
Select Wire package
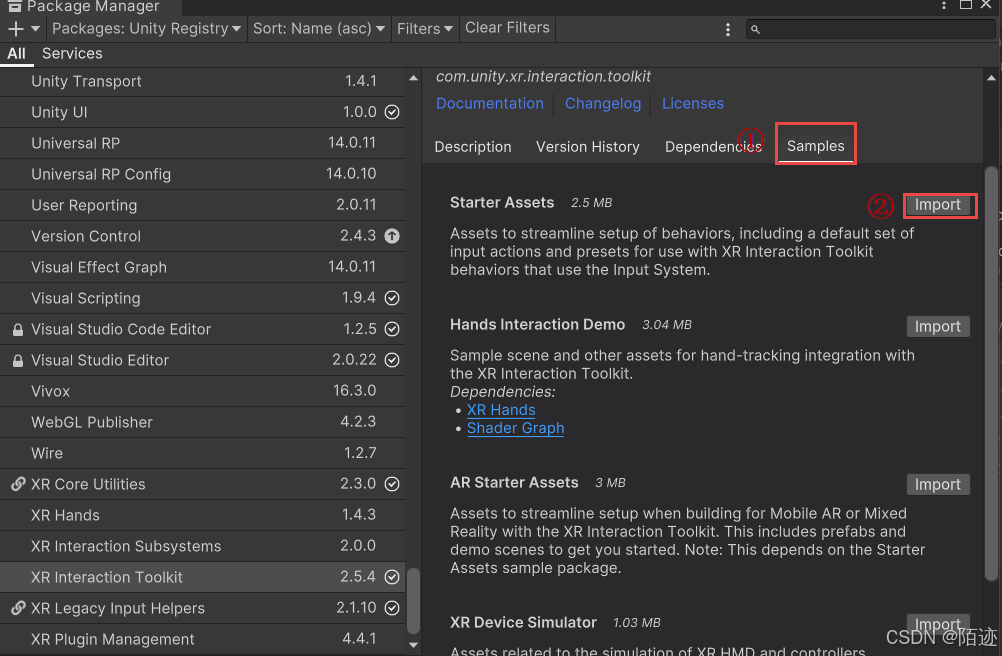point(203,453)
